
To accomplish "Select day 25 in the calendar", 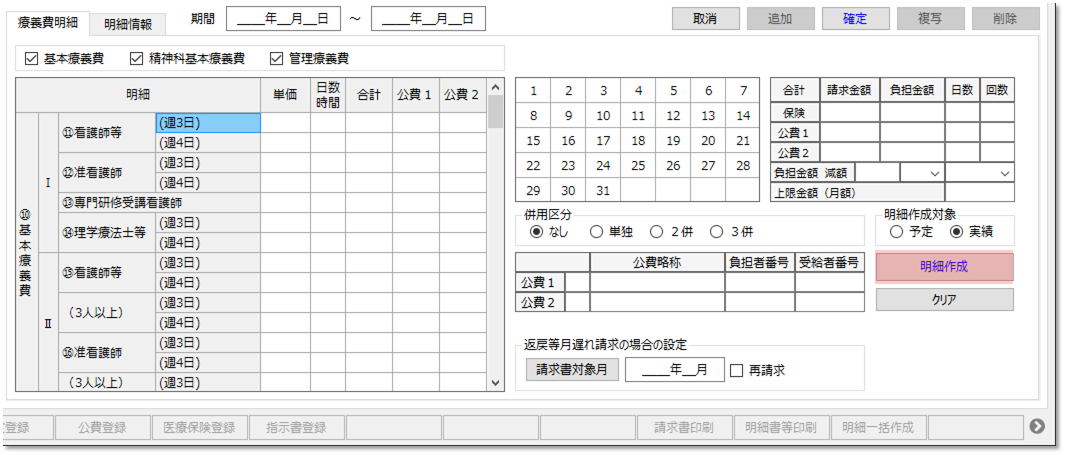I will [x=638, y=165].
